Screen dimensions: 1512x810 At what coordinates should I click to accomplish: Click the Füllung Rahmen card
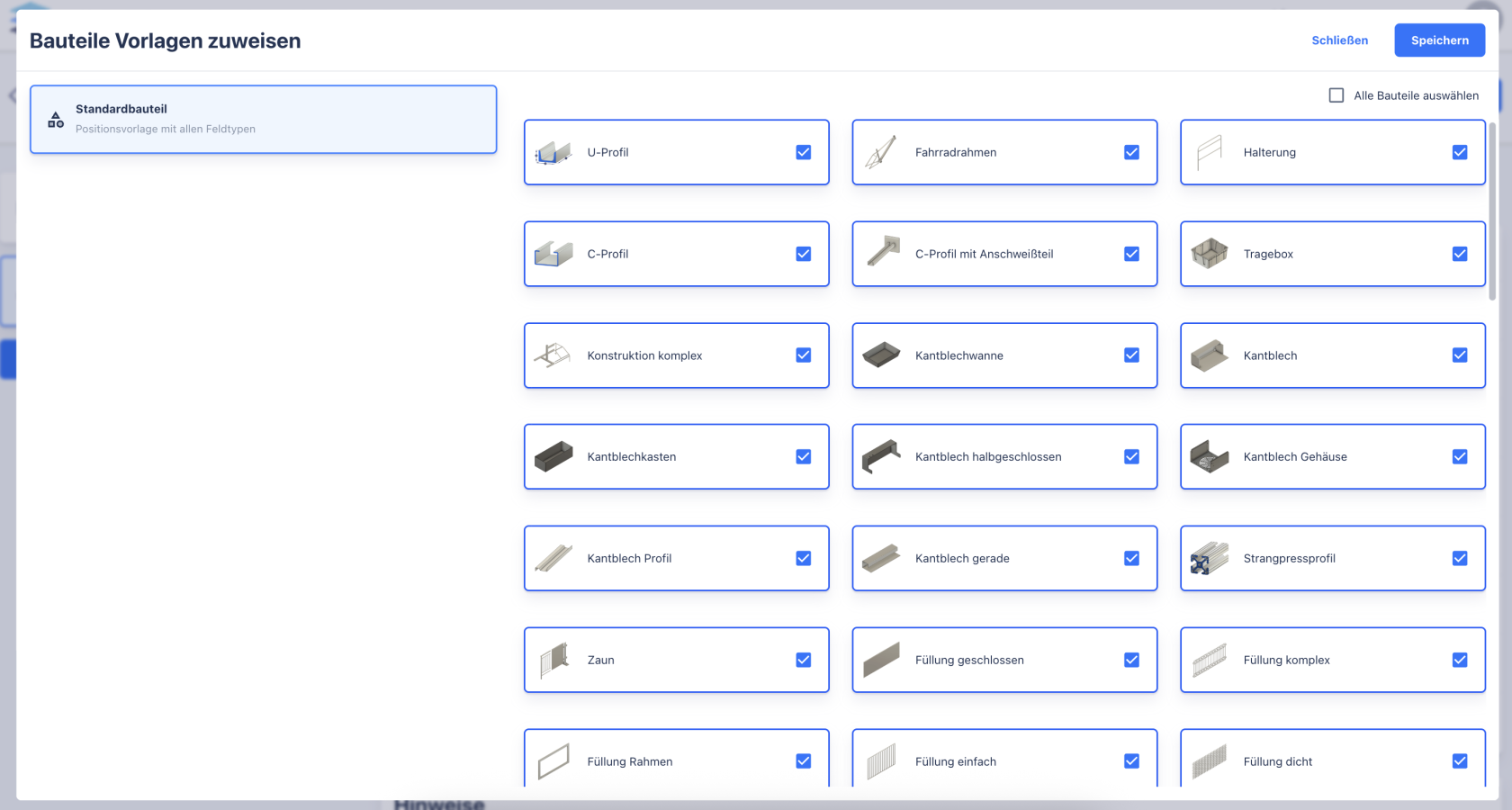pyautogui.click(x=676, y=760)
